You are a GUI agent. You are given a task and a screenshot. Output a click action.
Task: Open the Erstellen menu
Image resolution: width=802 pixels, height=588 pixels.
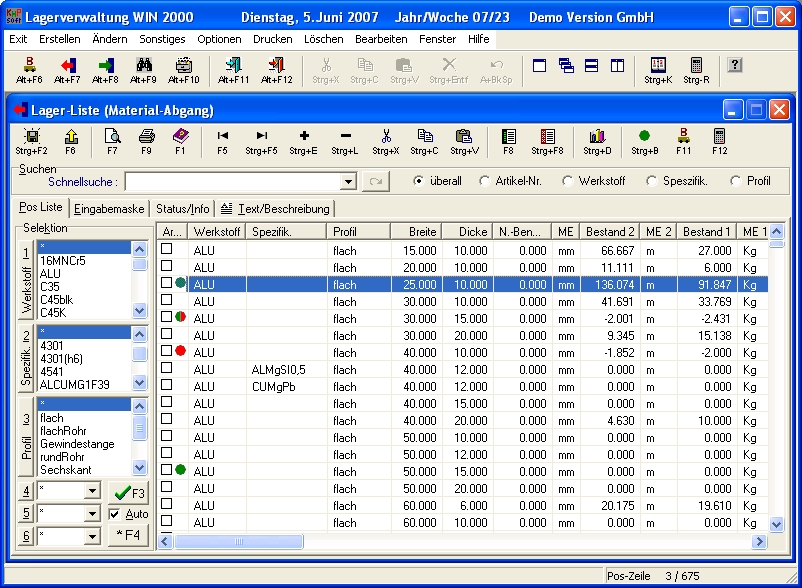tap(60, 39)
